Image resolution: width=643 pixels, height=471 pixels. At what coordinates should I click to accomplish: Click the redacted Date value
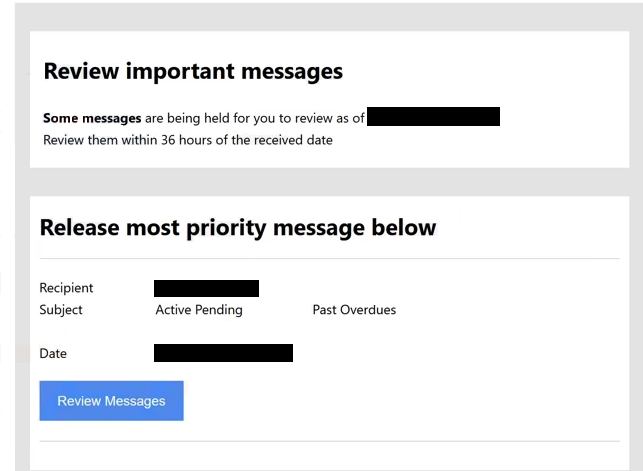(223, 353)
